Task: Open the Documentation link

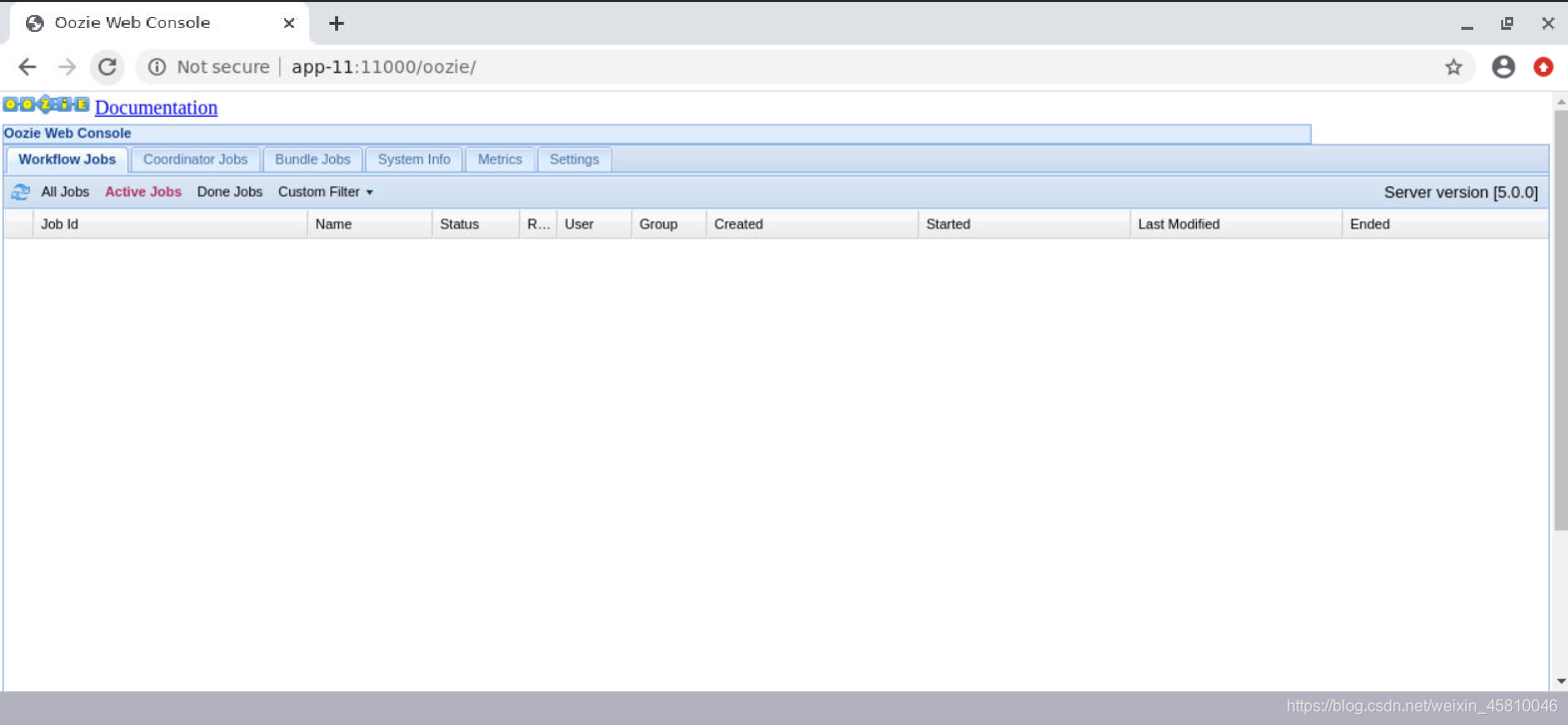Action: point(157,108)
